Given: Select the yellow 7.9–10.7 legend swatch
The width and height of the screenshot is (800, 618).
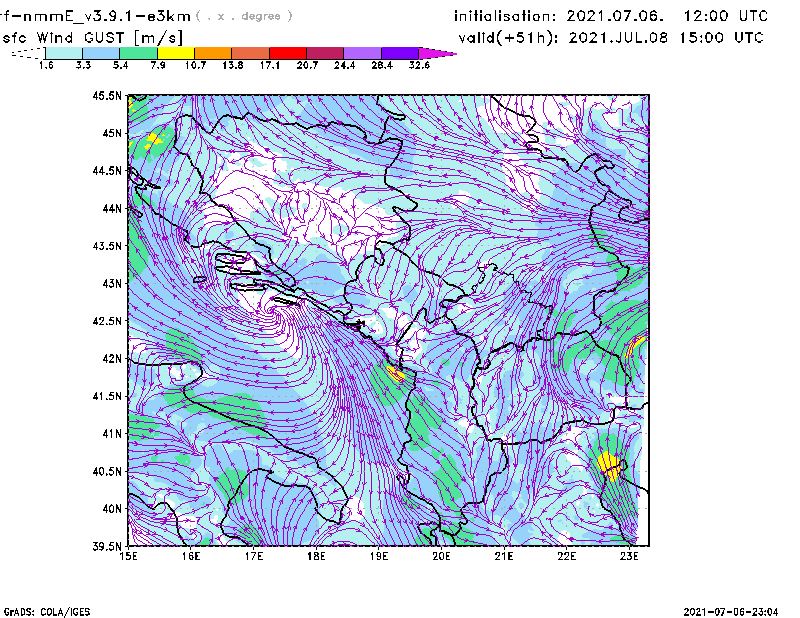Looking at the screenshot, I should [x=176, y=53].
